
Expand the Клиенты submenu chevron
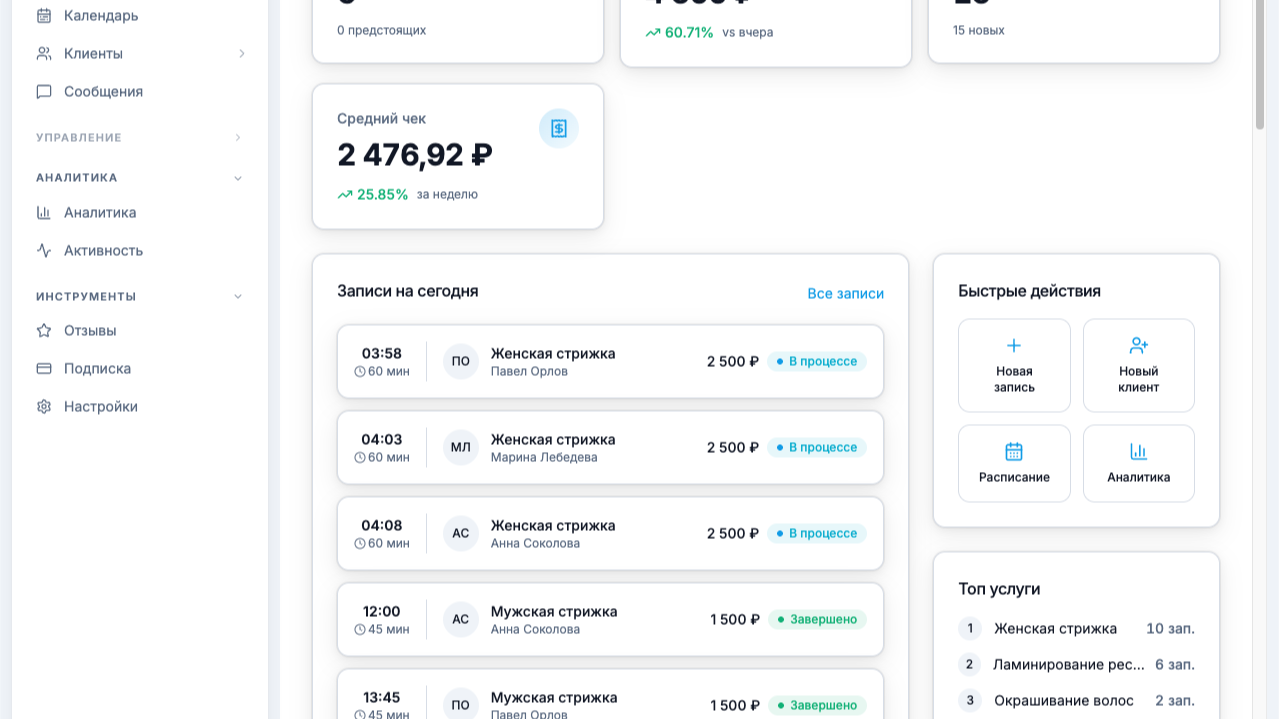pos(241,53)
